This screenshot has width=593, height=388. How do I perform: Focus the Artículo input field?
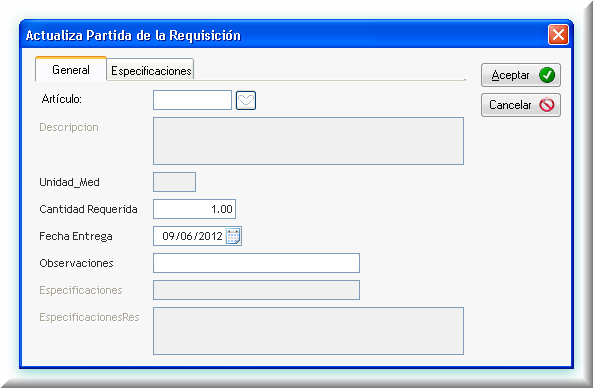[192, 100]
